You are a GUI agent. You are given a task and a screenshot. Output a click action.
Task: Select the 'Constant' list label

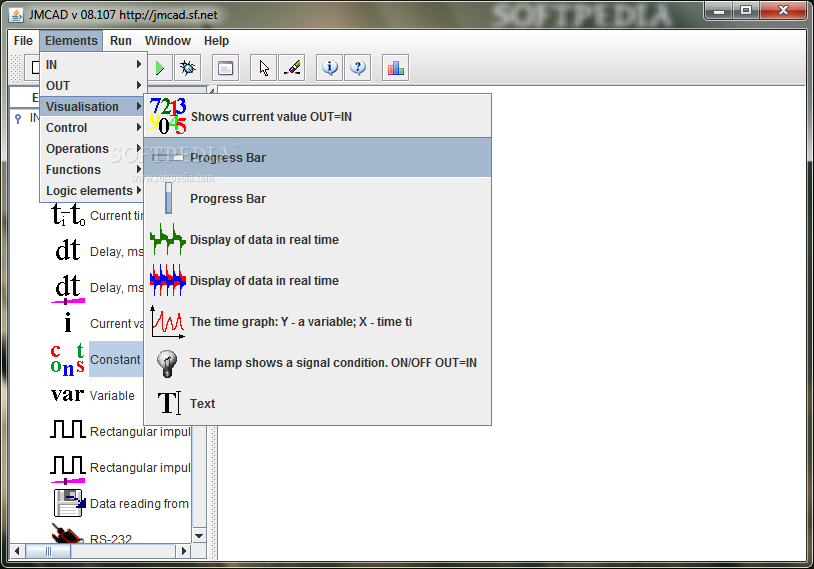115,359
